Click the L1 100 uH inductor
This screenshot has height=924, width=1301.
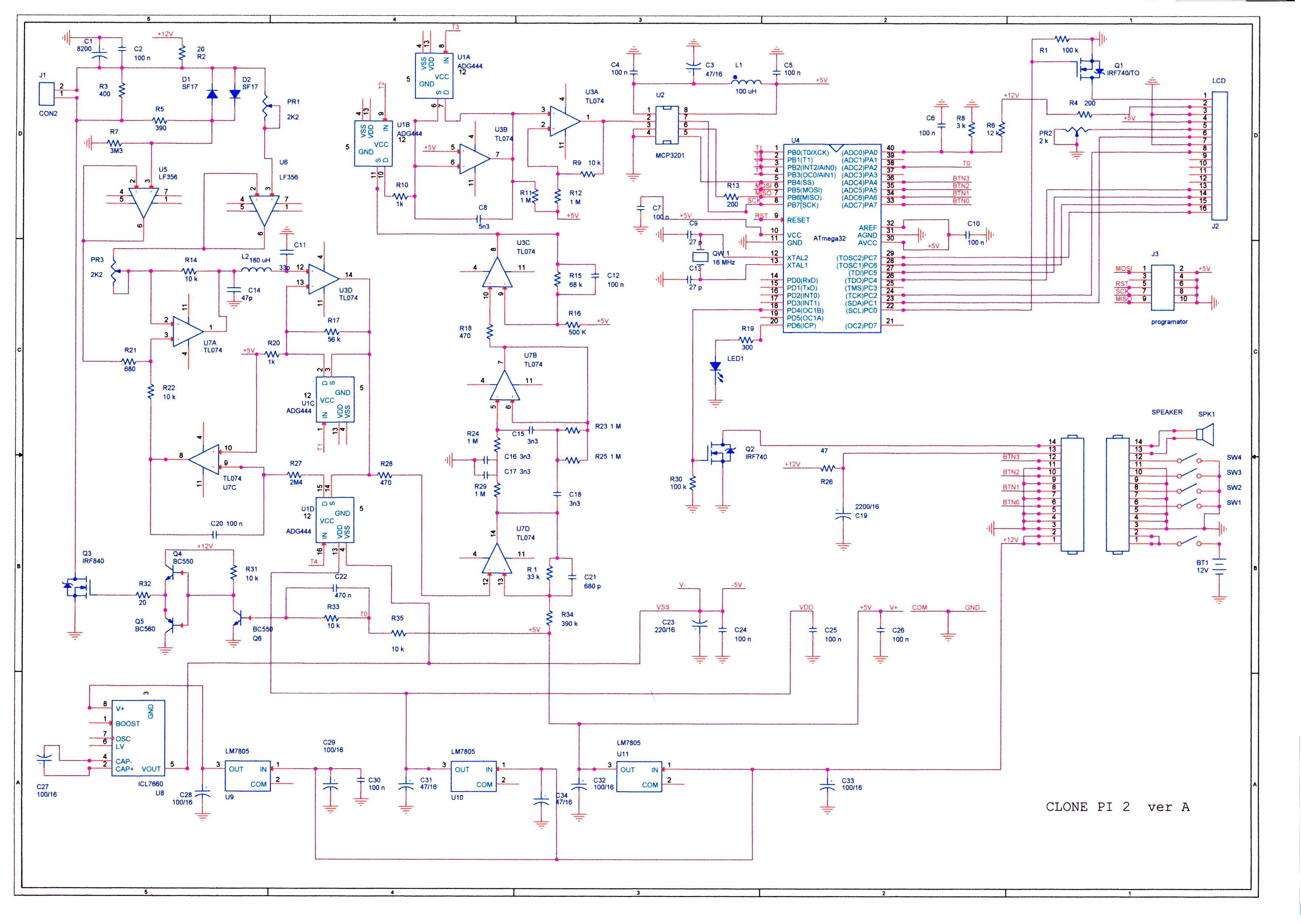click(x=746, y=83)
